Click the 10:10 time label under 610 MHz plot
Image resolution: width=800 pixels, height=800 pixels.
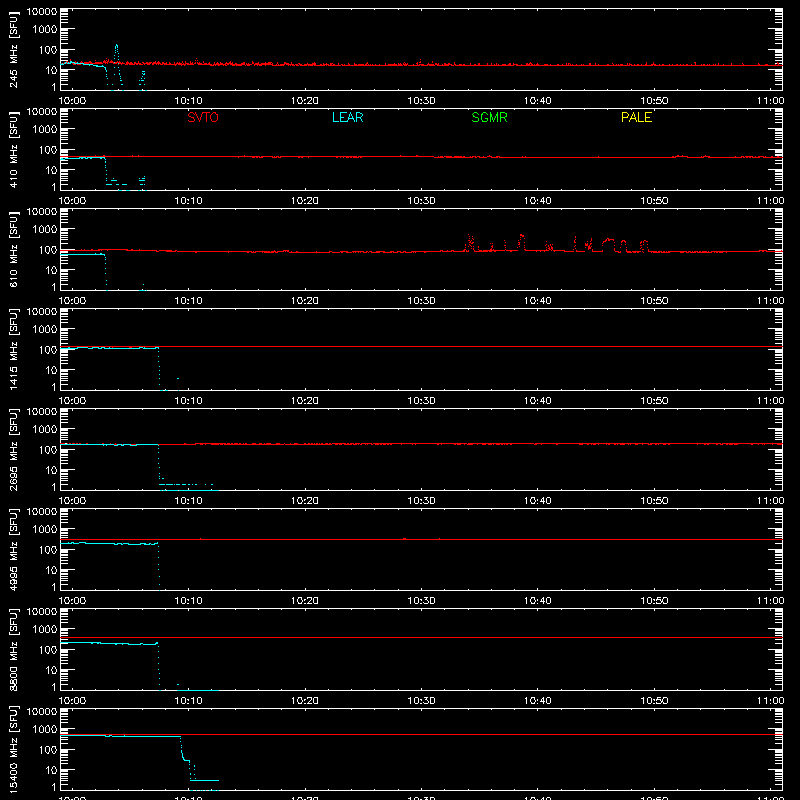188,301
